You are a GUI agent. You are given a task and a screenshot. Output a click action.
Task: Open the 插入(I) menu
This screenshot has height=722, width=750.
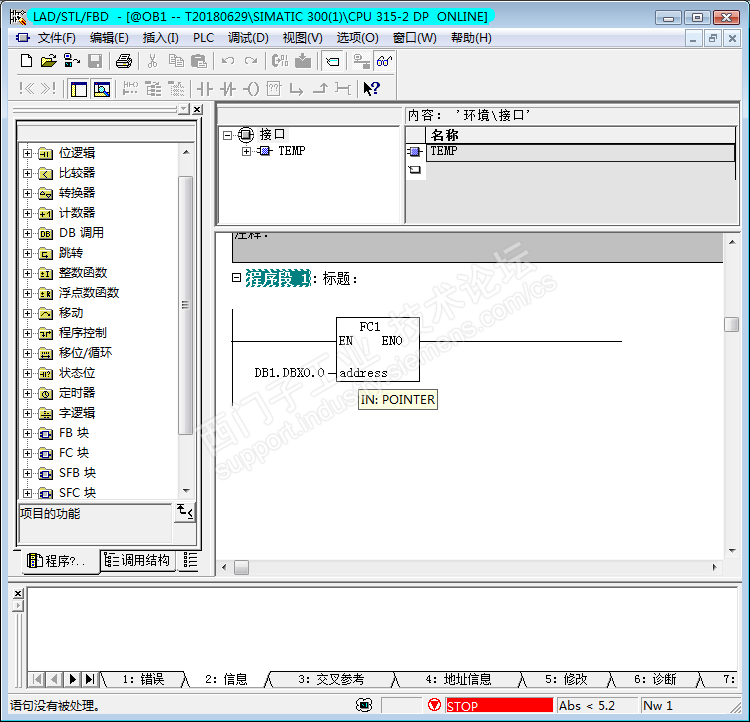(x=161, y=38)
